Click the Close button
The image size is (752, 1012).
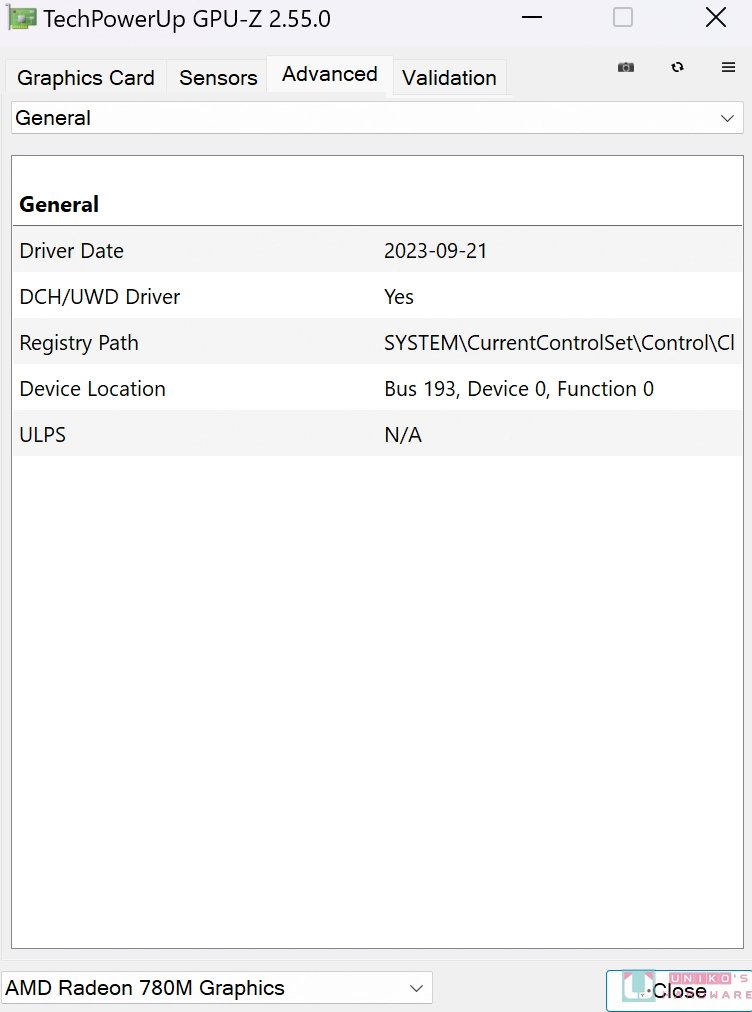[678, 990]
